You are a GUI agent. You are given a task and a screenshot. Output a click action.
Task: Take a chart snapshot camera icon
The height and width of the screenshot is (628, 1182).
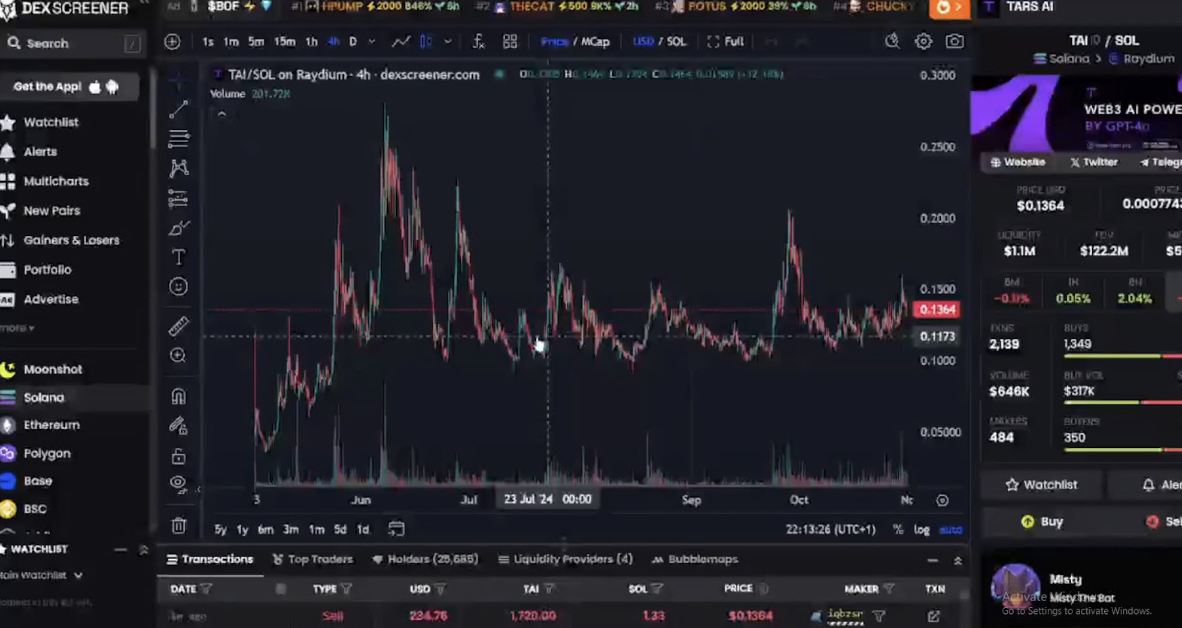(x=954, y=41)
